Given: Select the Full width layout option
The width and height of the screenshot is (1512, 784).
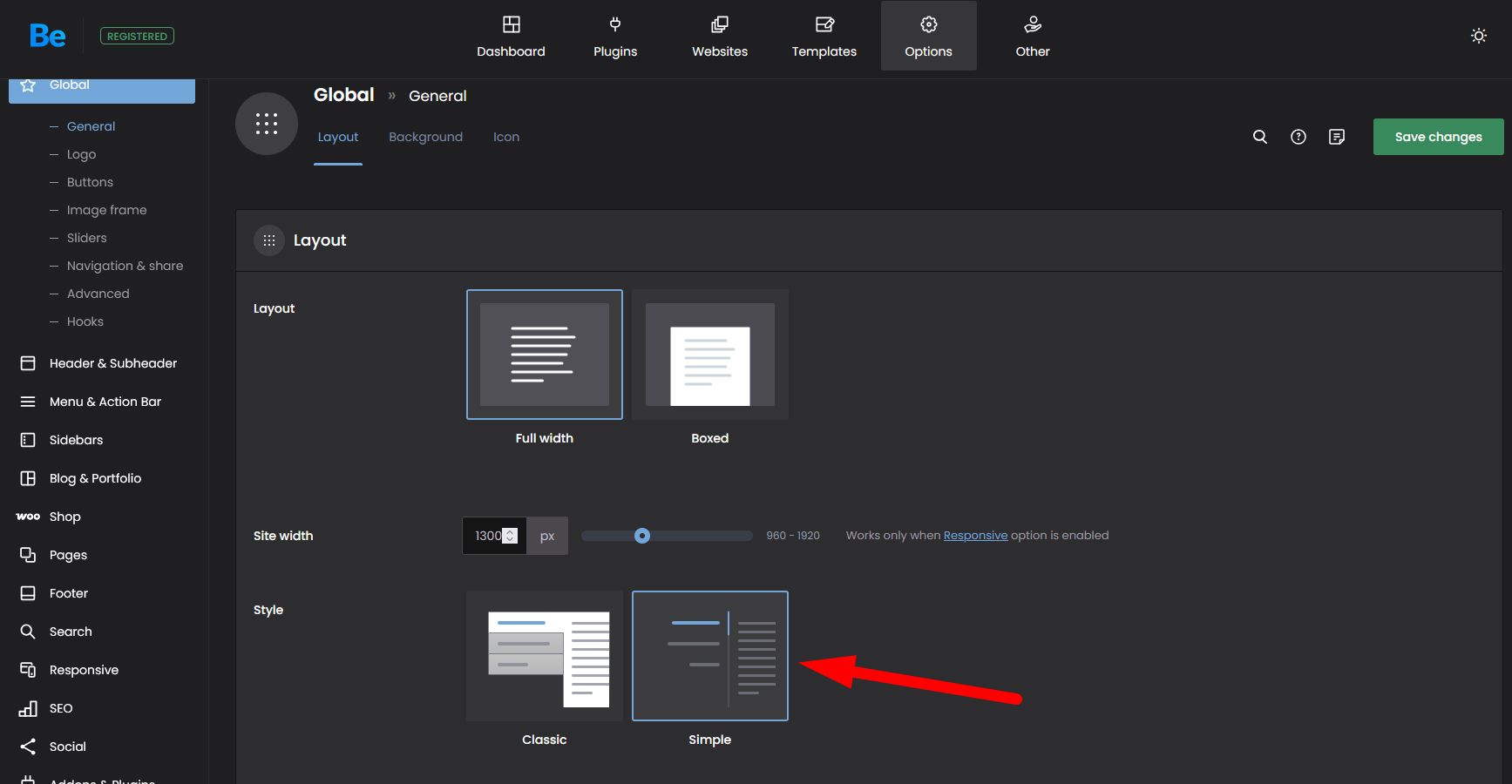Looking at the screenshot, I should pyautogui.click(x=544, y=355).
